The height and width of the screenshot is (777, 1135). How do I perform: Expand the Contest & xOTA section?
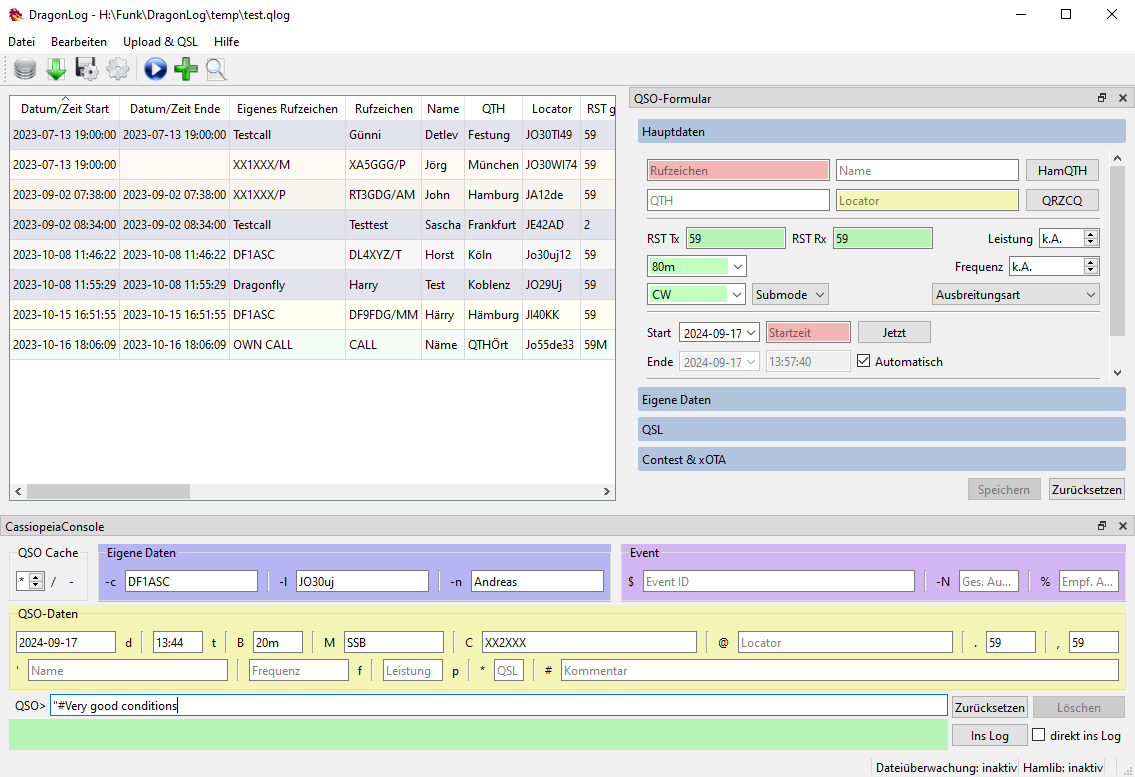[x=880, y=459]
